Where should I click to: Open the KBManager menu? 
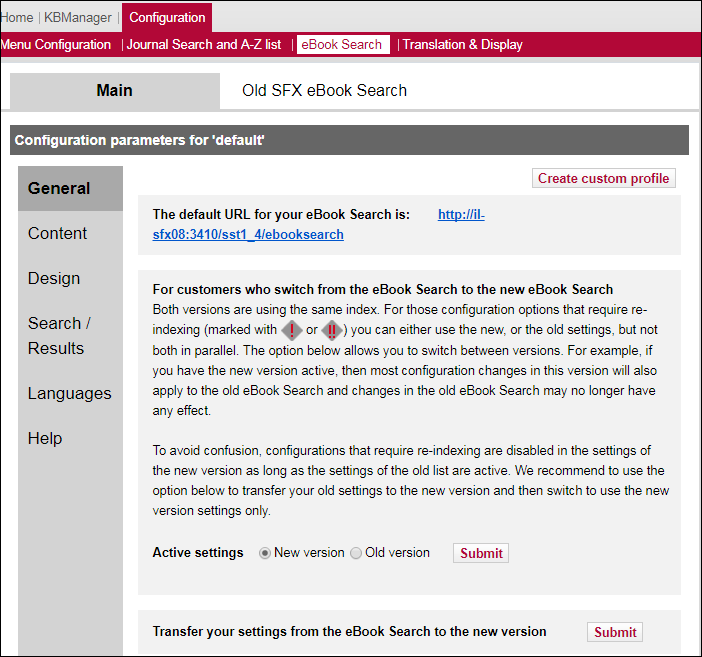[78, 17]
